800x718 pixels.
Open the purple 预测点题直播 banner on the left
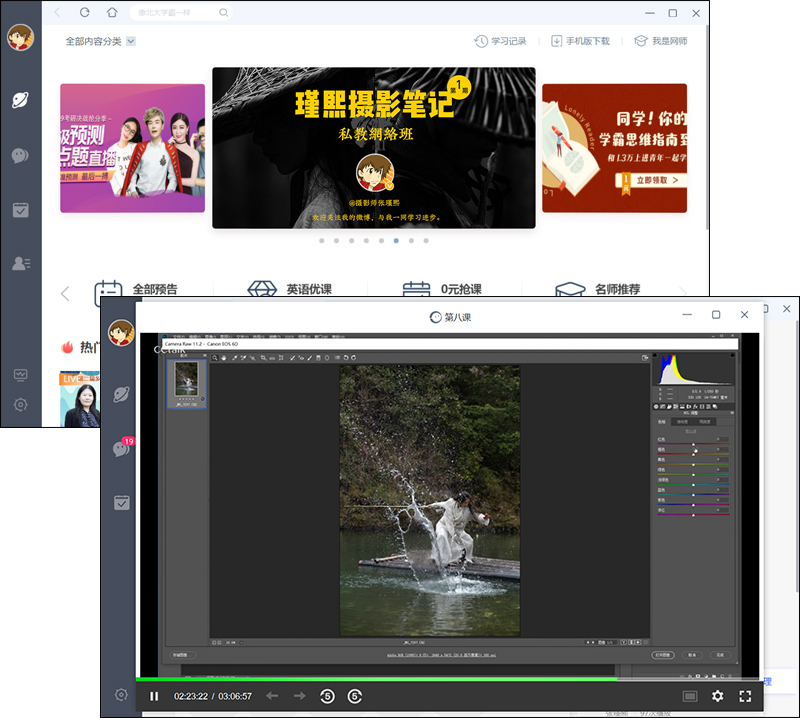click(x=133, y=148)
